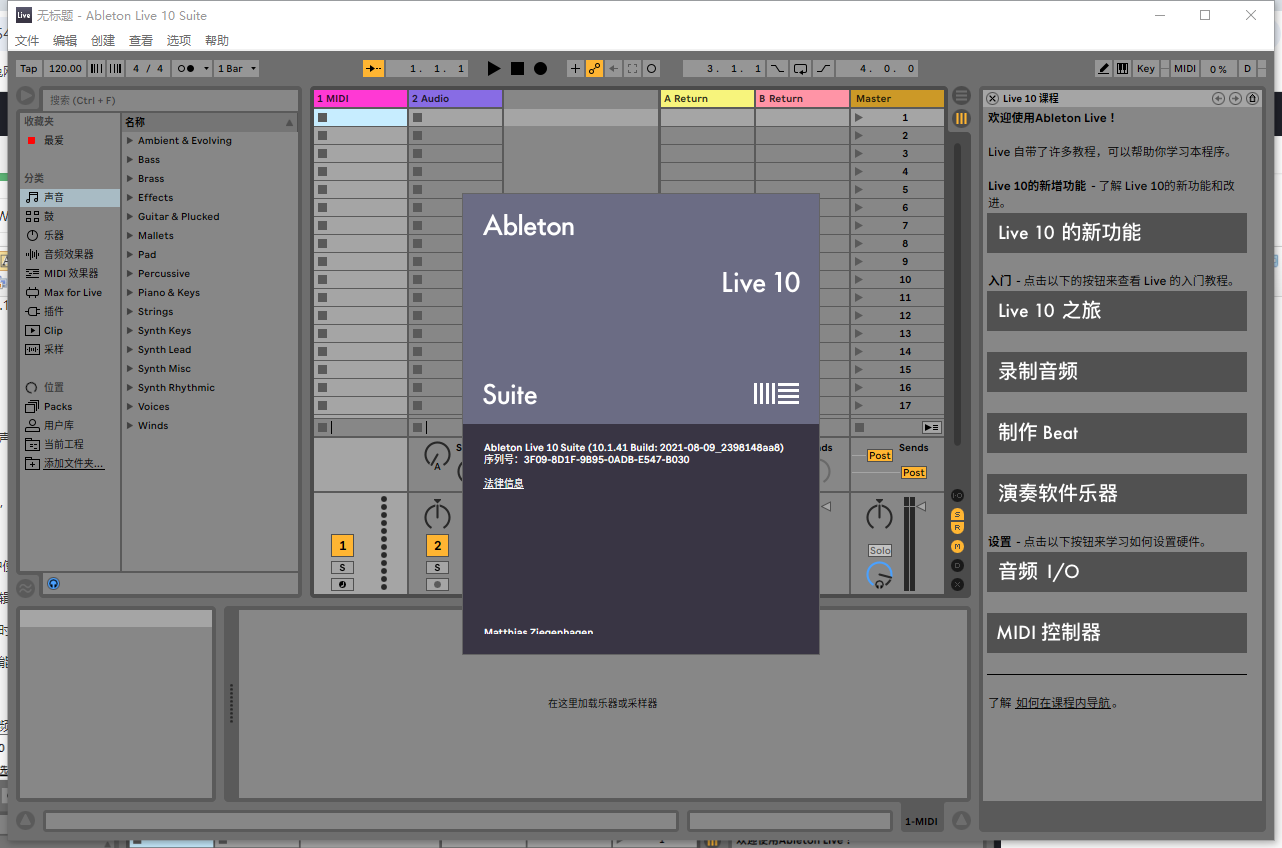Viewport: 1282px width, 848px height.
Task: Open the 帮助 menu
Action: click(217, 41)
